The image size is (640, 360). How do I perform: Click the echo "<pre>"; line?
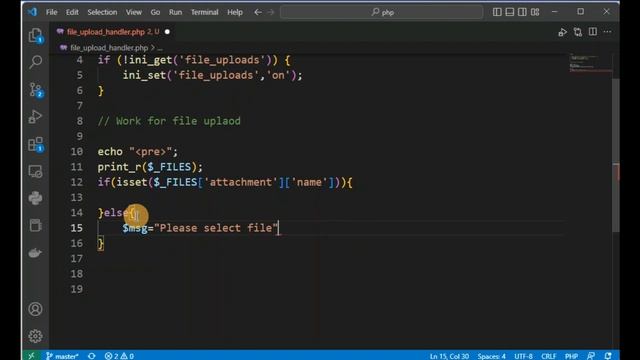138,151
